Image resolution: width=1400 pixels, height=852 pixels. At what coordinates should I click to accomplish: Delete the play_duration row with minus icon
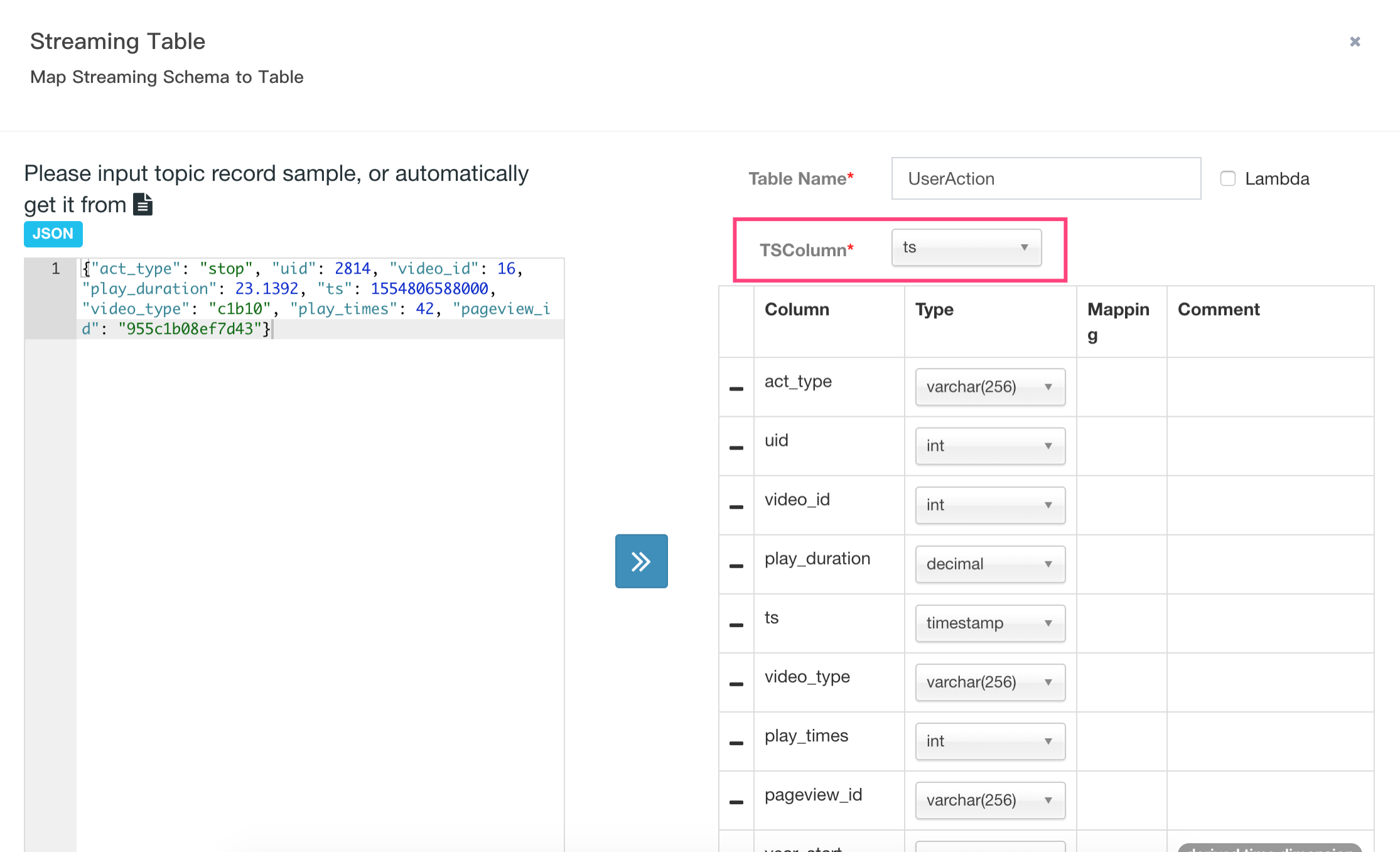click(736, 566)
